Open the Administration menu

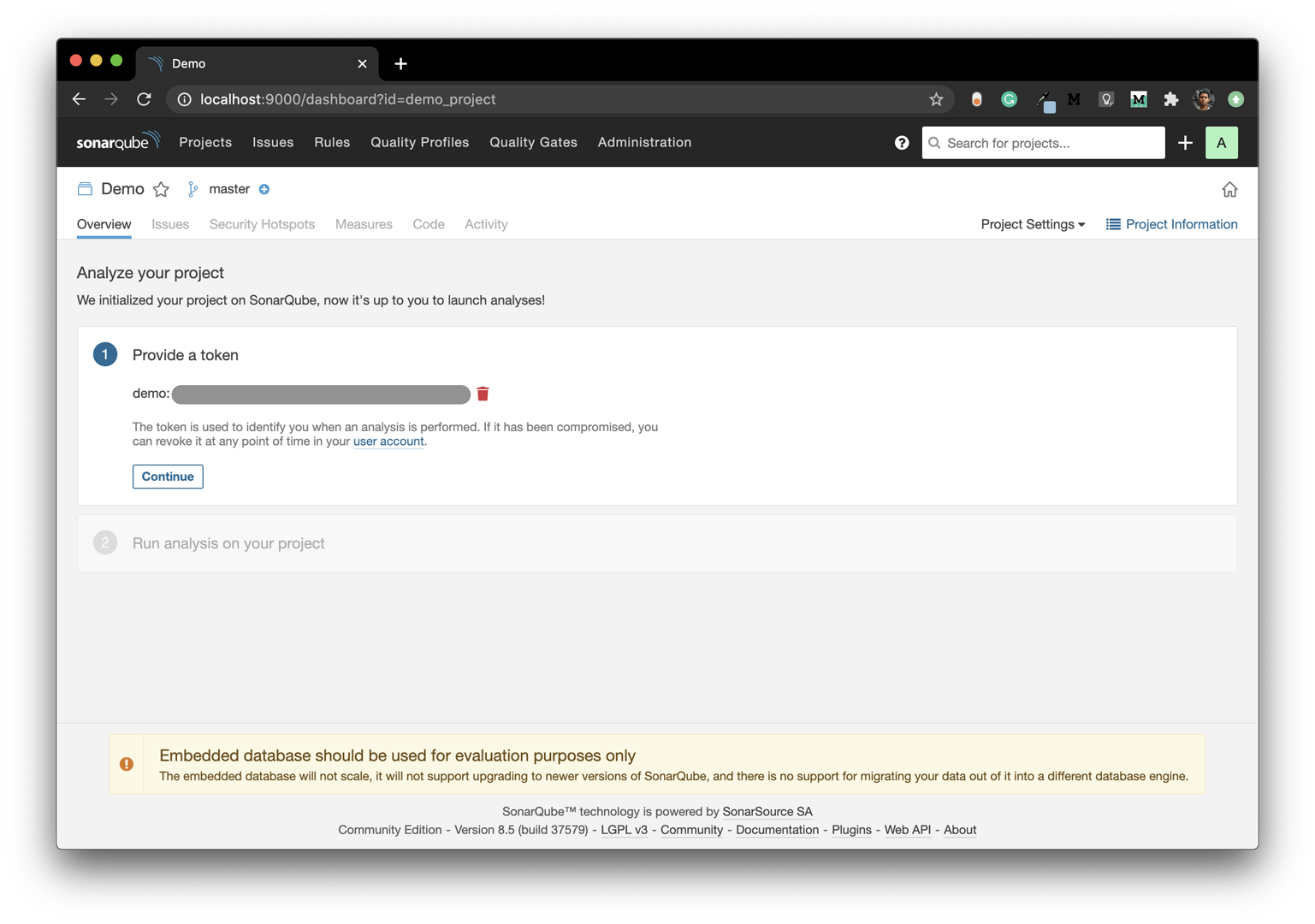[x=644, y=142]
